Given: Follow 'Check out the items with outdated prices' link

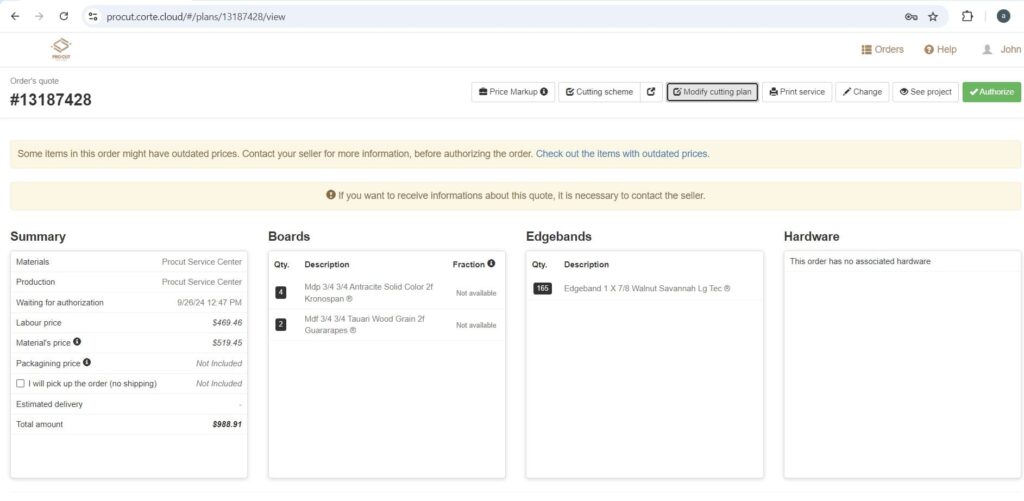Looking at the screenshot, I should click(622, 154).
